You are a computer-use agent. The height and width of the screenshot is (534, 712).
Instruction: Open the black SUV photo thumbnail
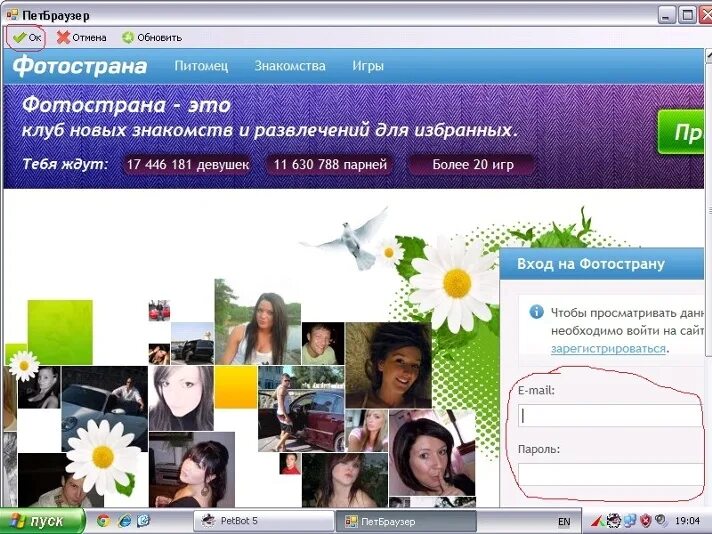click(x=192, y=344)
